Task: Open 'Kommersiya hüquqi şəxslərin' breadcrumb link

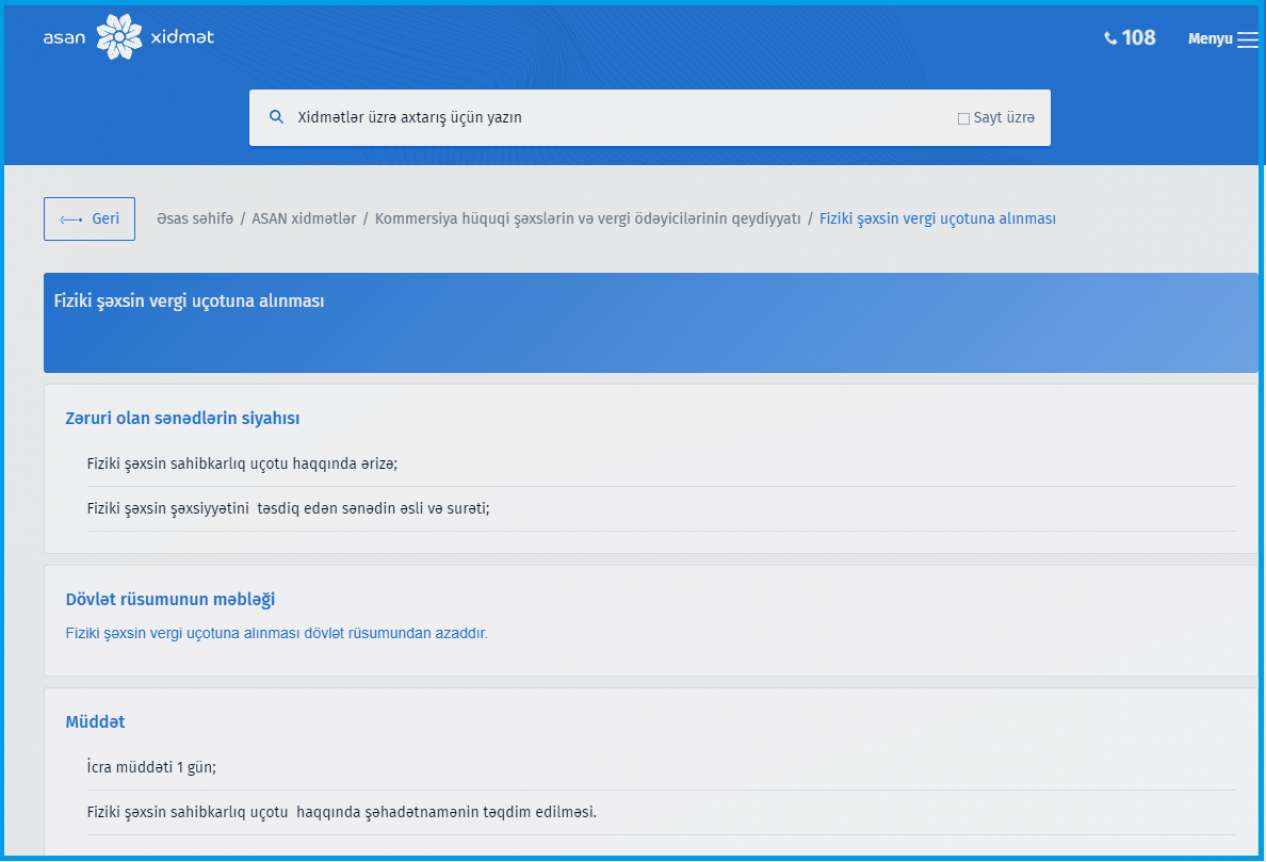Action: point(587,219)
